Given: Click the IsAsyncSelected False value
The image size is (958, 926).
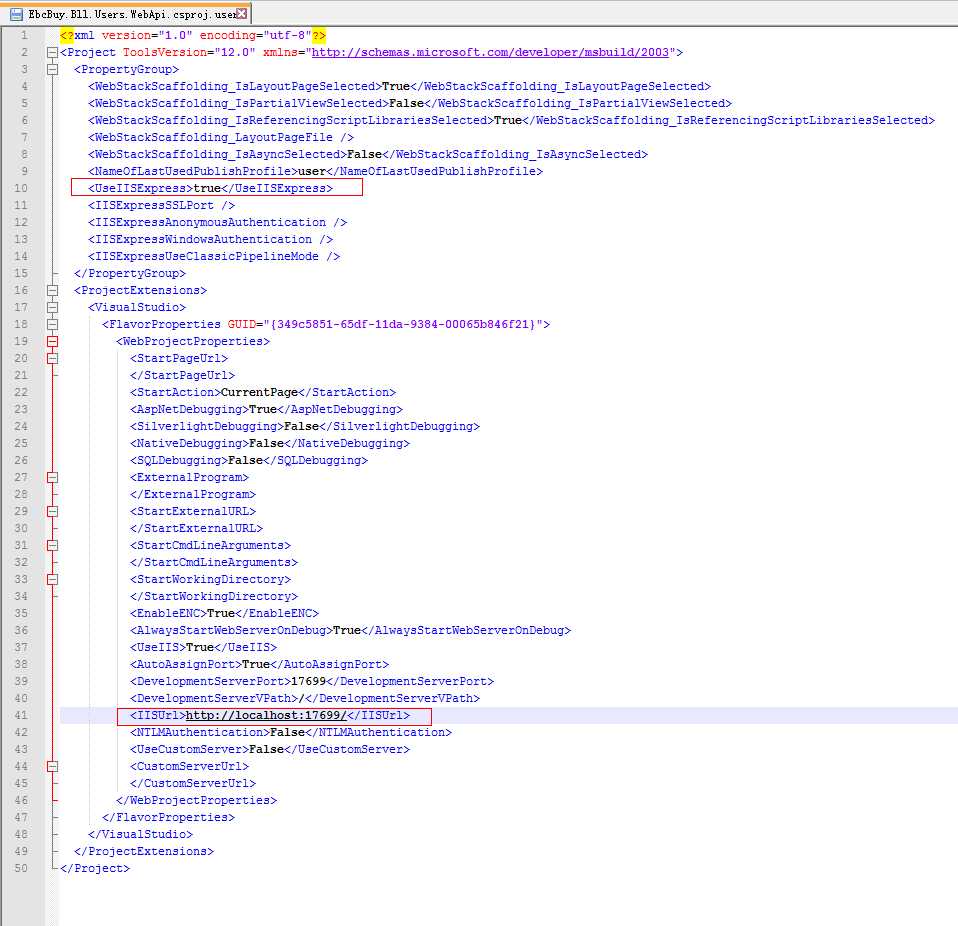Looking at the screenshot, I should pos(364,155).
